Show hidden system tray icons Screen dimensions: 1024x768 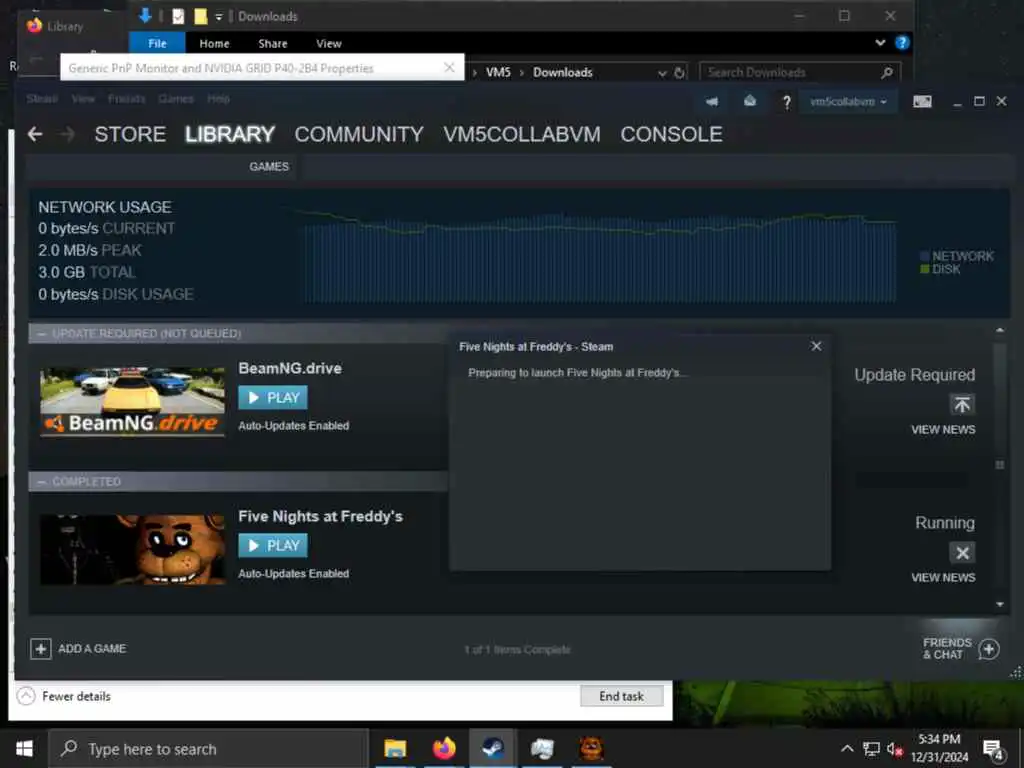coord(847,749)
